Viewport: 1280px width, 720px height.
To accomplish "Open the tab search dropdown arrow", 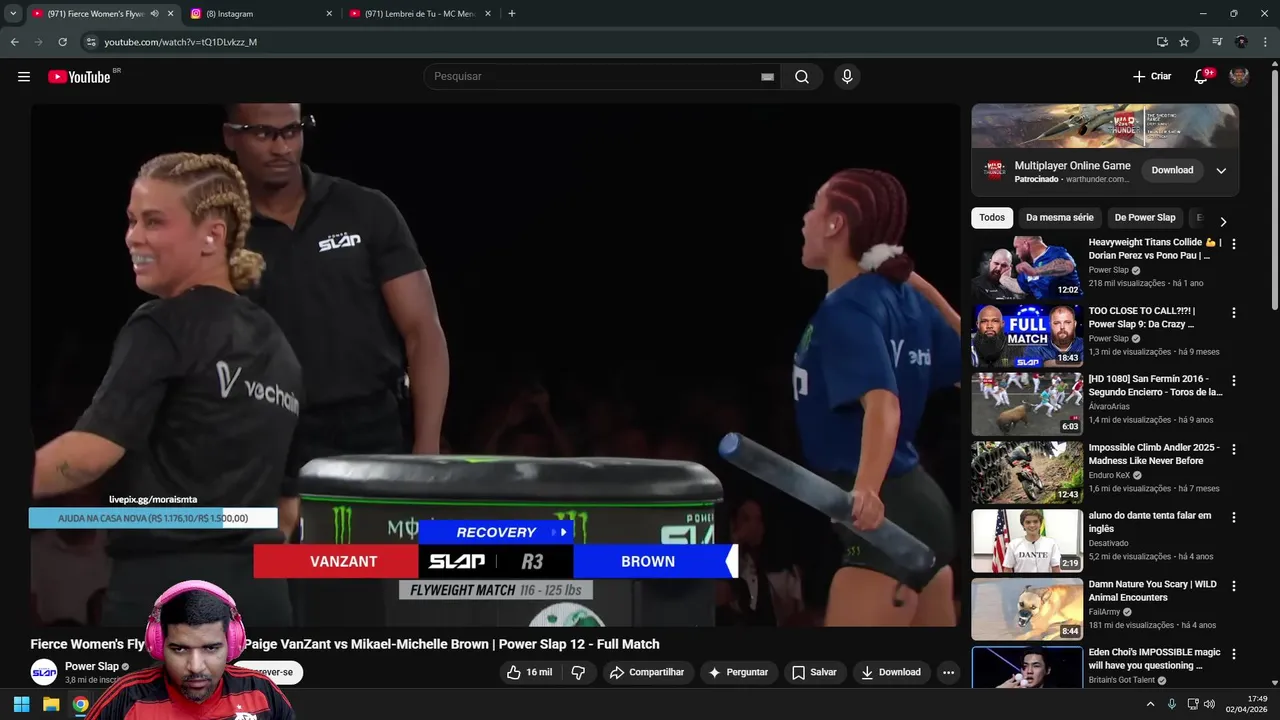I will pyautogui.click(x=13, y=14).
